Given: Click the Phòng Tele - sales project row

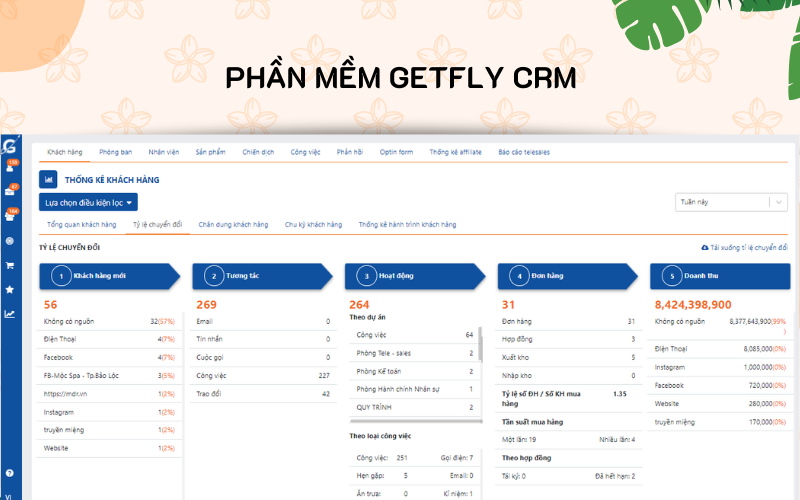Looking at the screenshot, I should point(414,353).
